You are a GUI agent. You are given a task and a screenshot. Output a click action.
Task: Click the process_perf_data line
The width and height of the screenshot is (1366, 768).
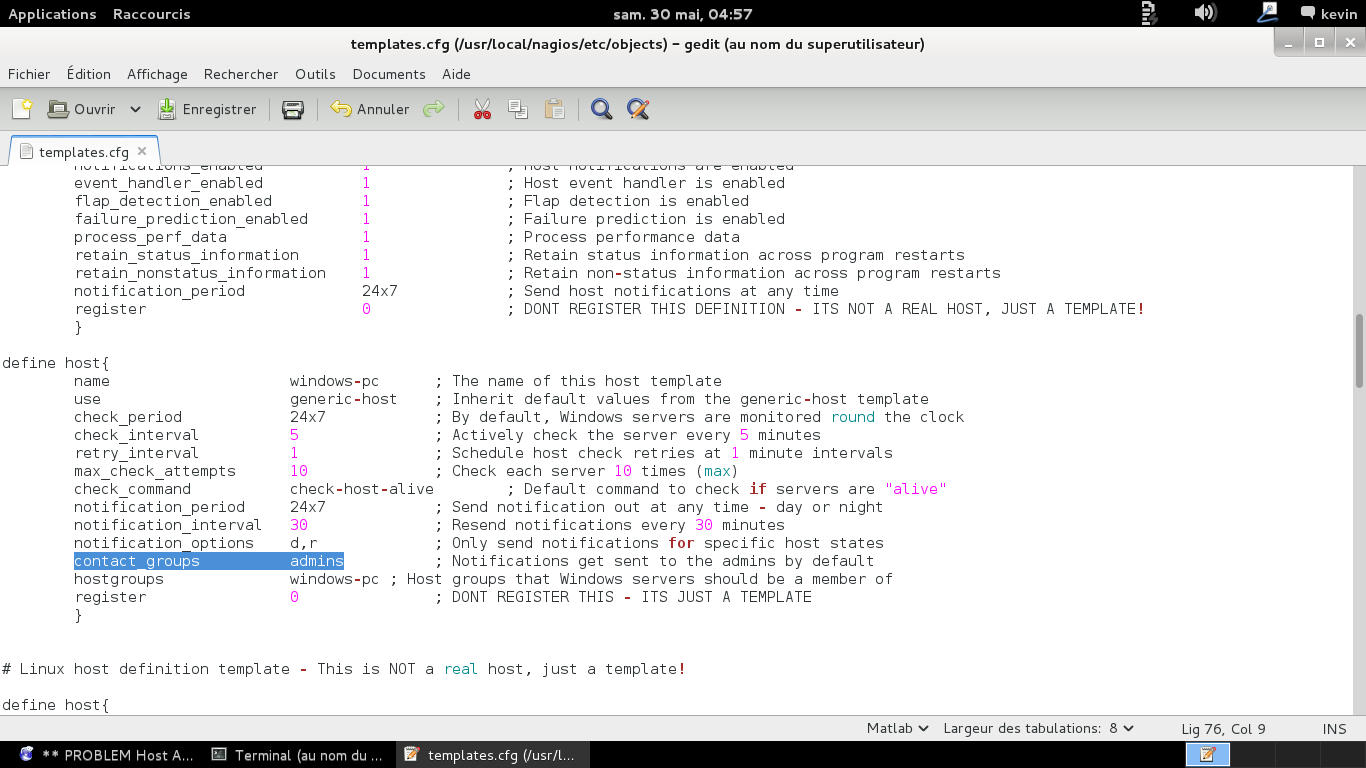click(x=407, y=237)
